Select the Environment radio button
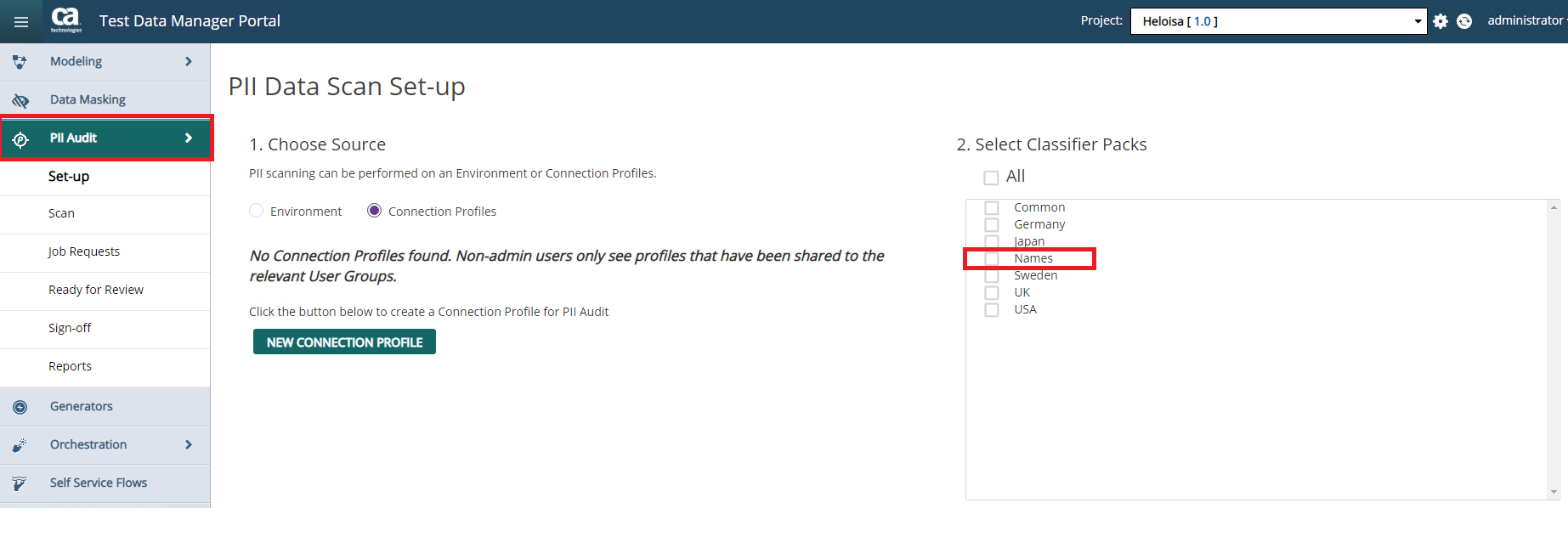 (x=257, y=211)
